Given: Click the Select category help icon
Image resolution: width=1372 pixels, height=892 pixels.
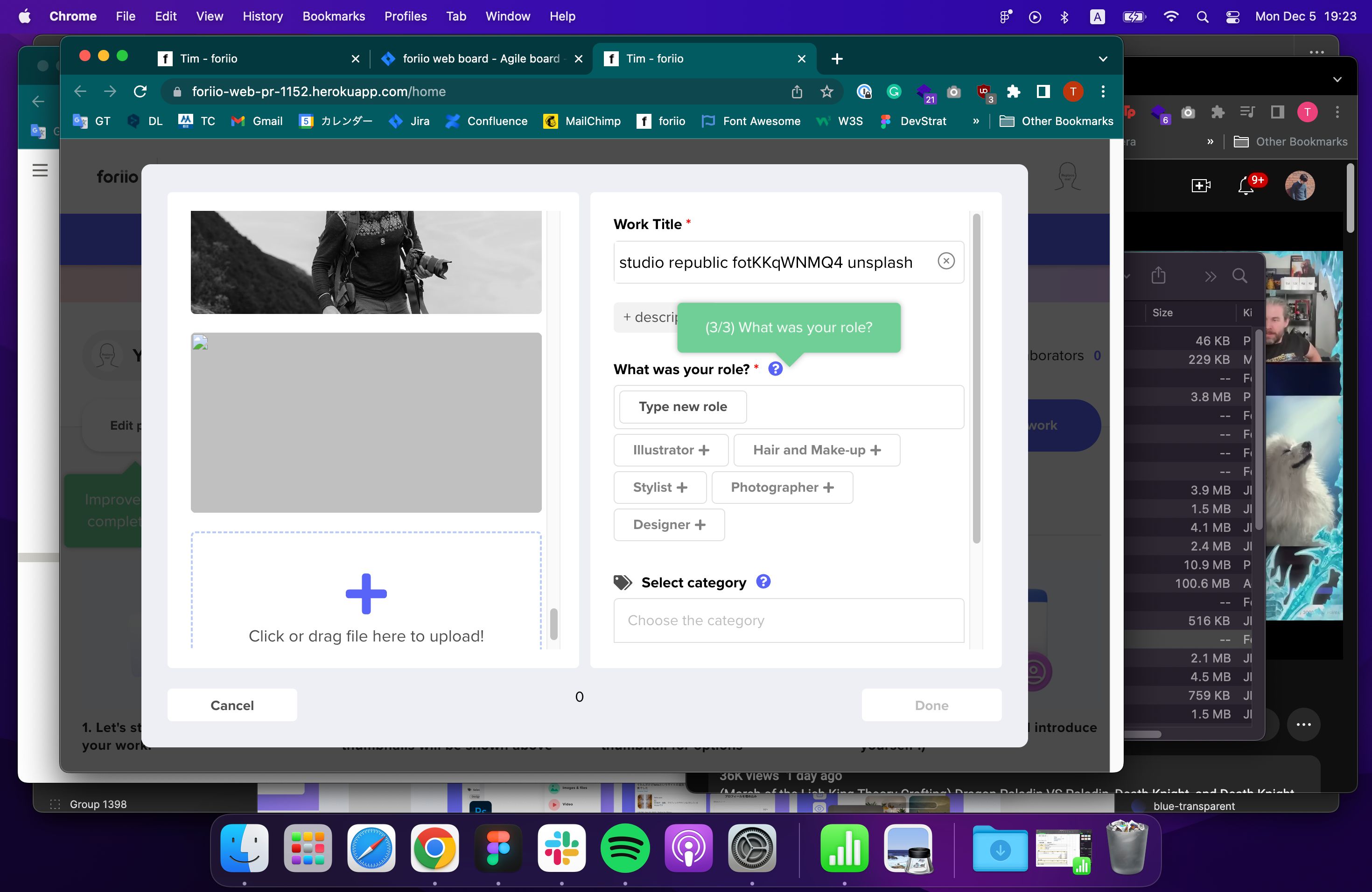Looking at the screenshot, I should pos(763,581).
